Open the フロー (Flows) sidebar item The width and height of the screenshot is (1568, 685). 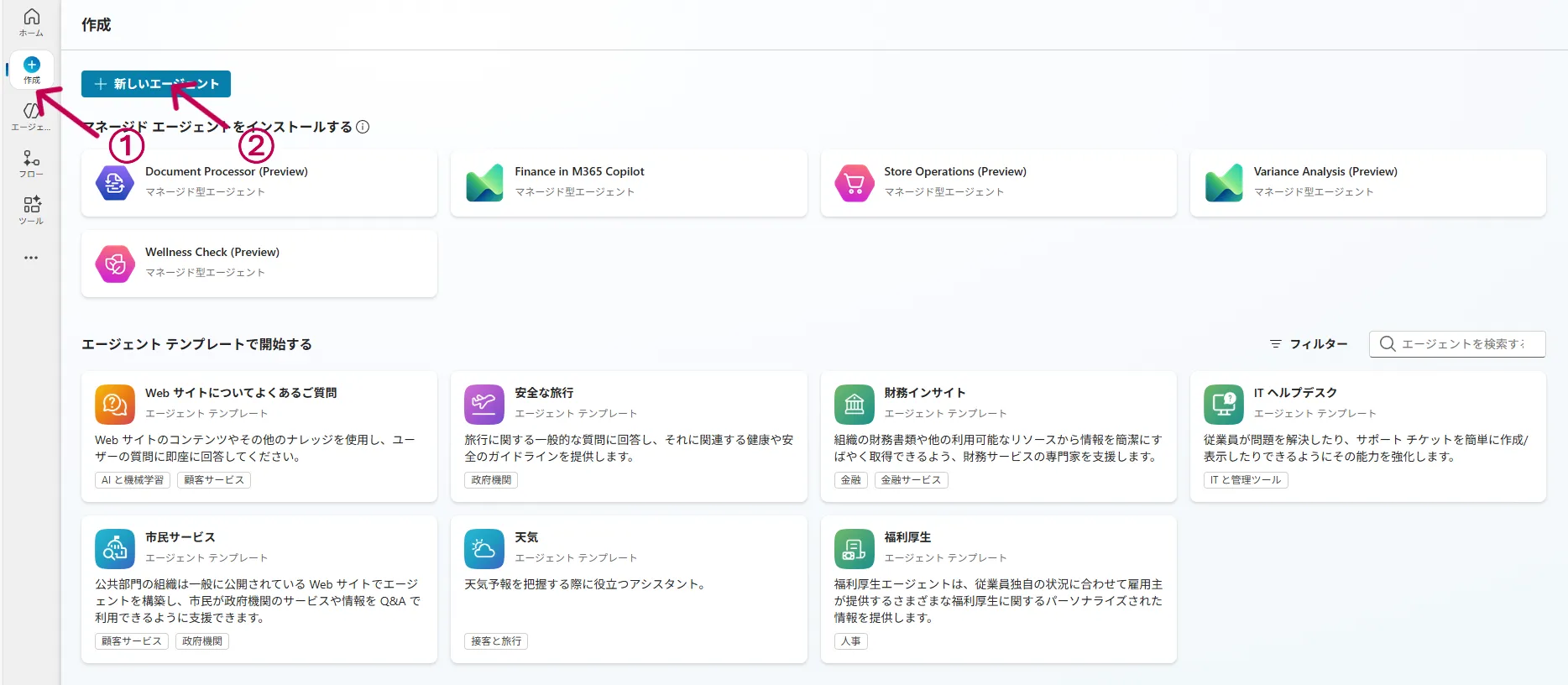[x=31, y=164]
